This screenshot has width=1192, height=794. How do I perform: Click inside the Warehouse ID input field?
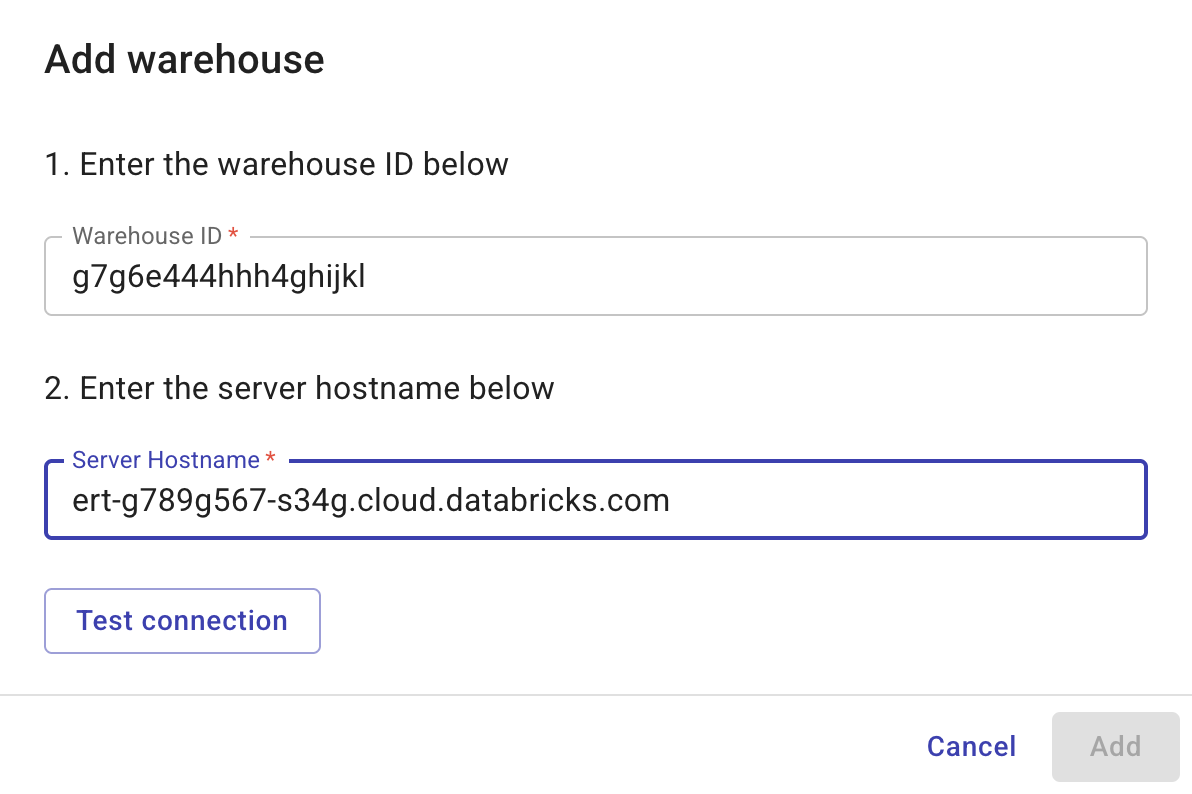click(x=595, y=276)
